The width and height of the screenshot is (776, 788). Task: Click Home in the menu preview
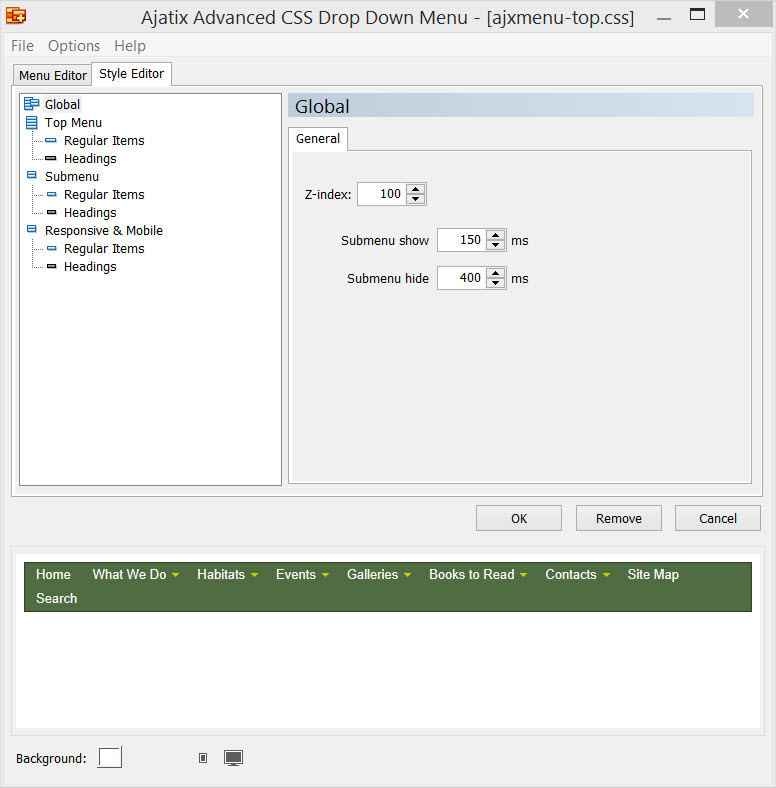(53, 574)
